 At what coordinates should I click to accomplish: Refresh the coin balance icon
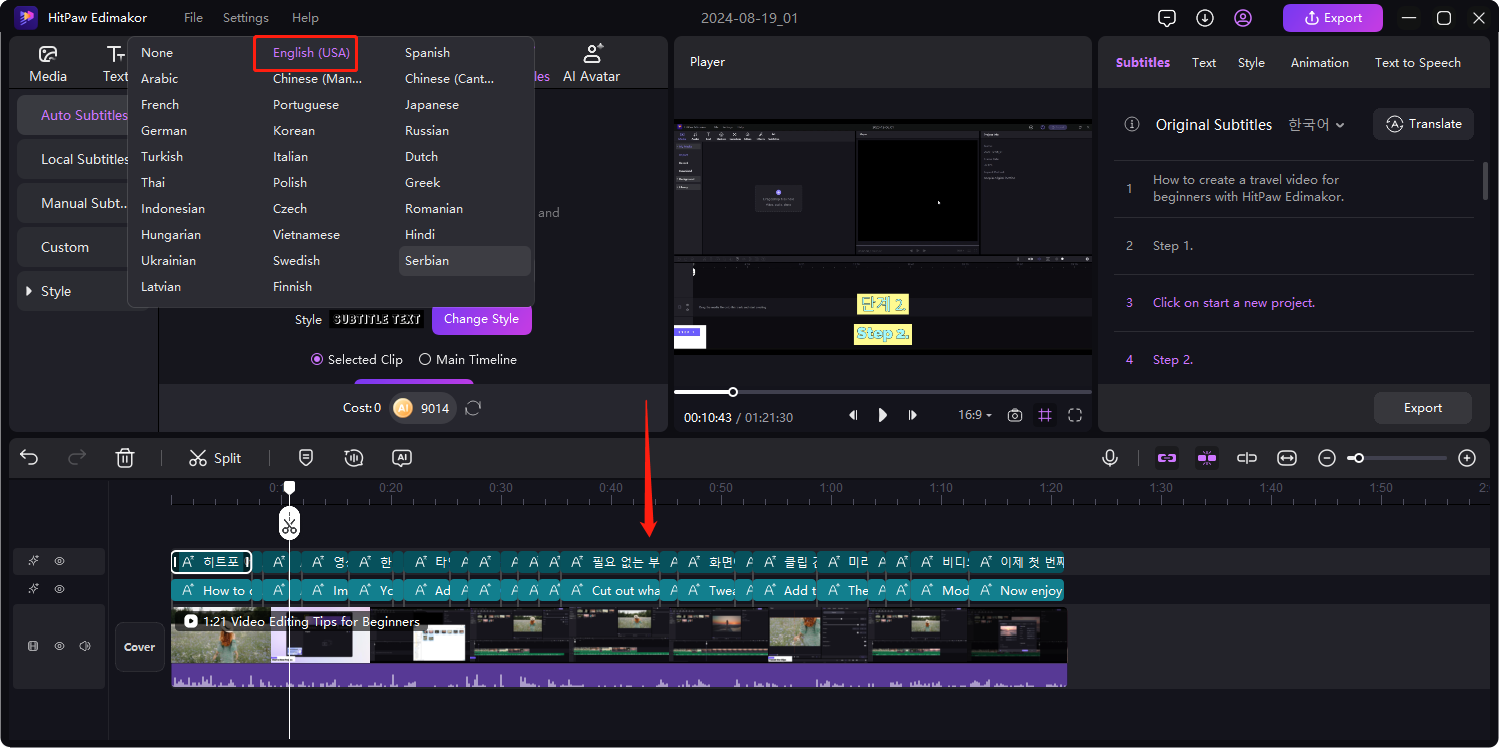474,408
